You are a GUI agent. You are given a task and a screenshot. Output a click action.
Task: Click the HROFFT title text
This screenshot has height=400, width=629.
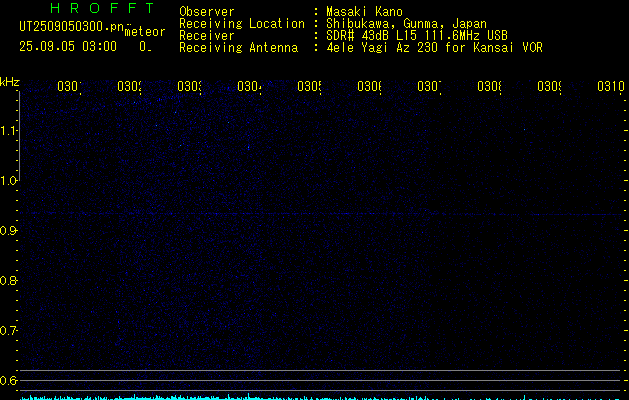103,8
